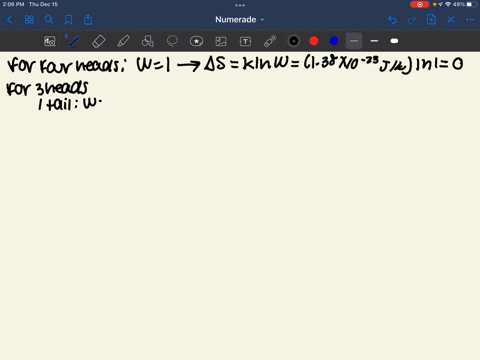Select the Text box tool
Screen dimensions: 480x360
coord(245,41)
